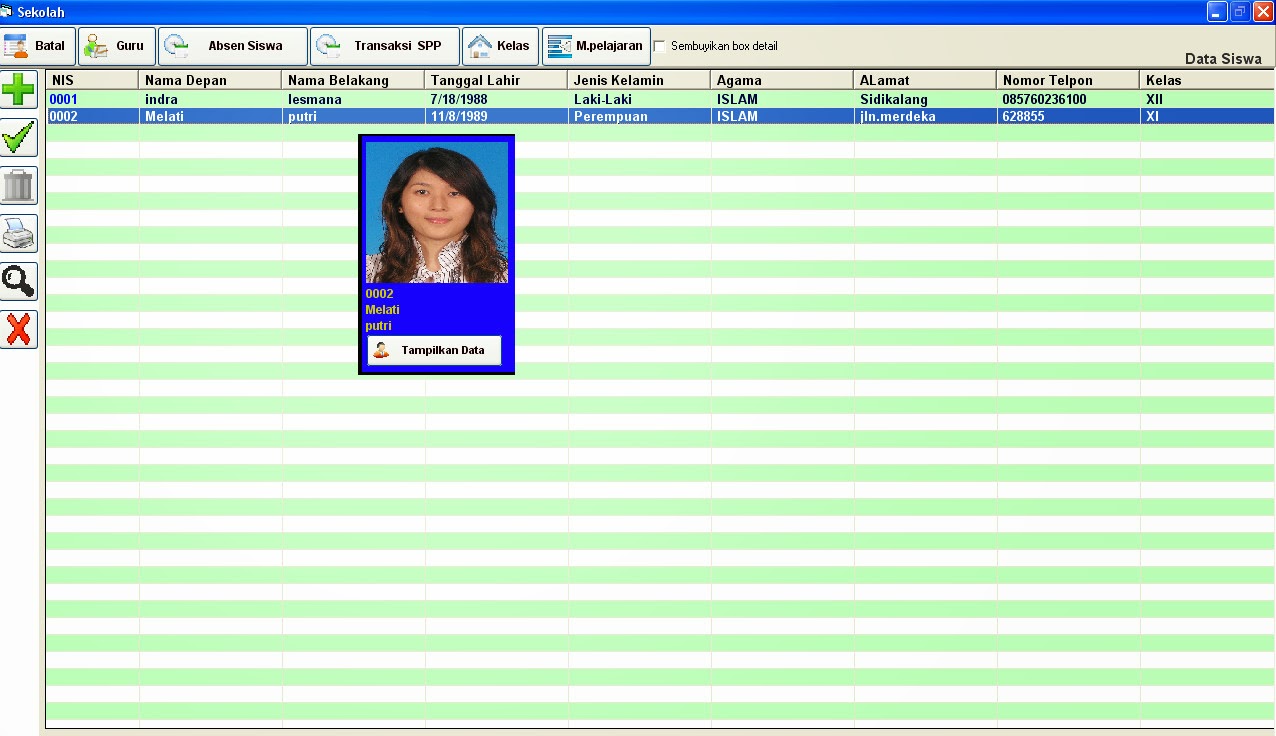Click the address cell 'jln.merdeka'
1276x736 pixels.
(925, 116)
